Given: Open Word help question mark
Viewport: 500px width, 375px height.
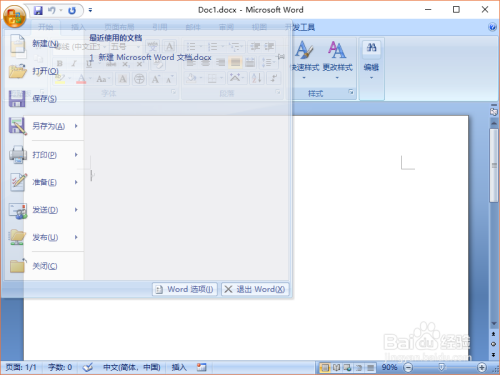Looking at the screenshot, I should pyautogui.click(x=492, y=27).
